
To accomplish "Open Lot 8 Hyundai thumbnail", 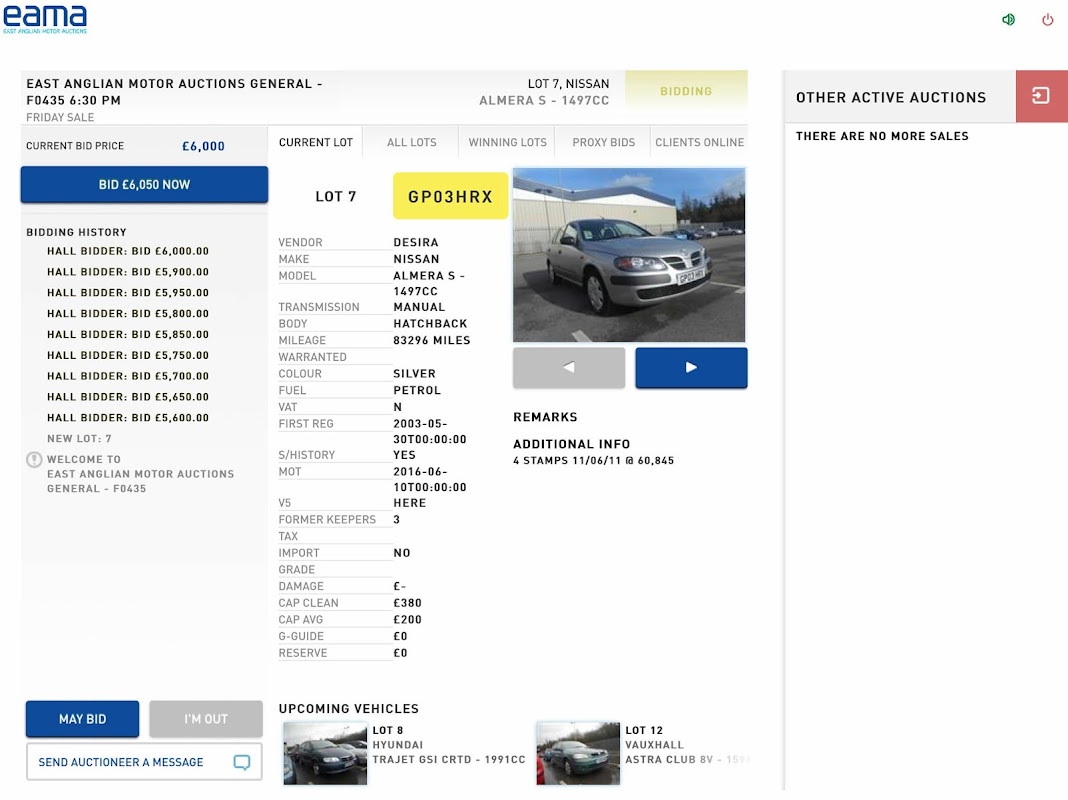I will point(325,753).
